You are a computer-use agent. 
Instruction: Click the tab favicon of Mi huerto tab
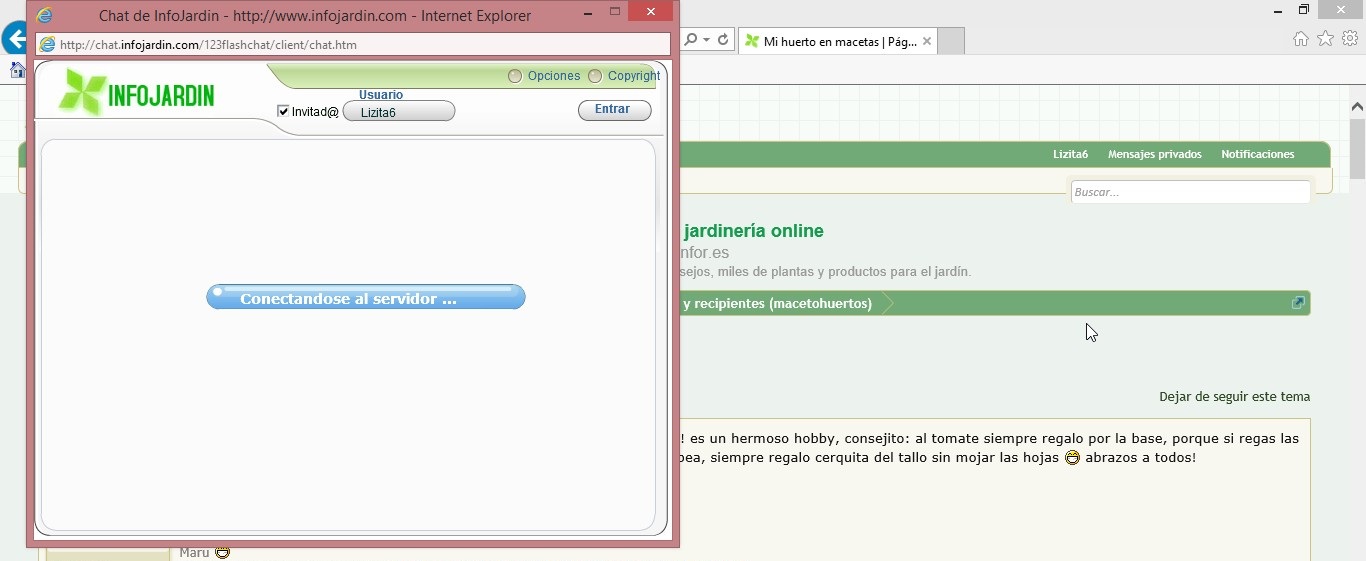click(752, 42)
